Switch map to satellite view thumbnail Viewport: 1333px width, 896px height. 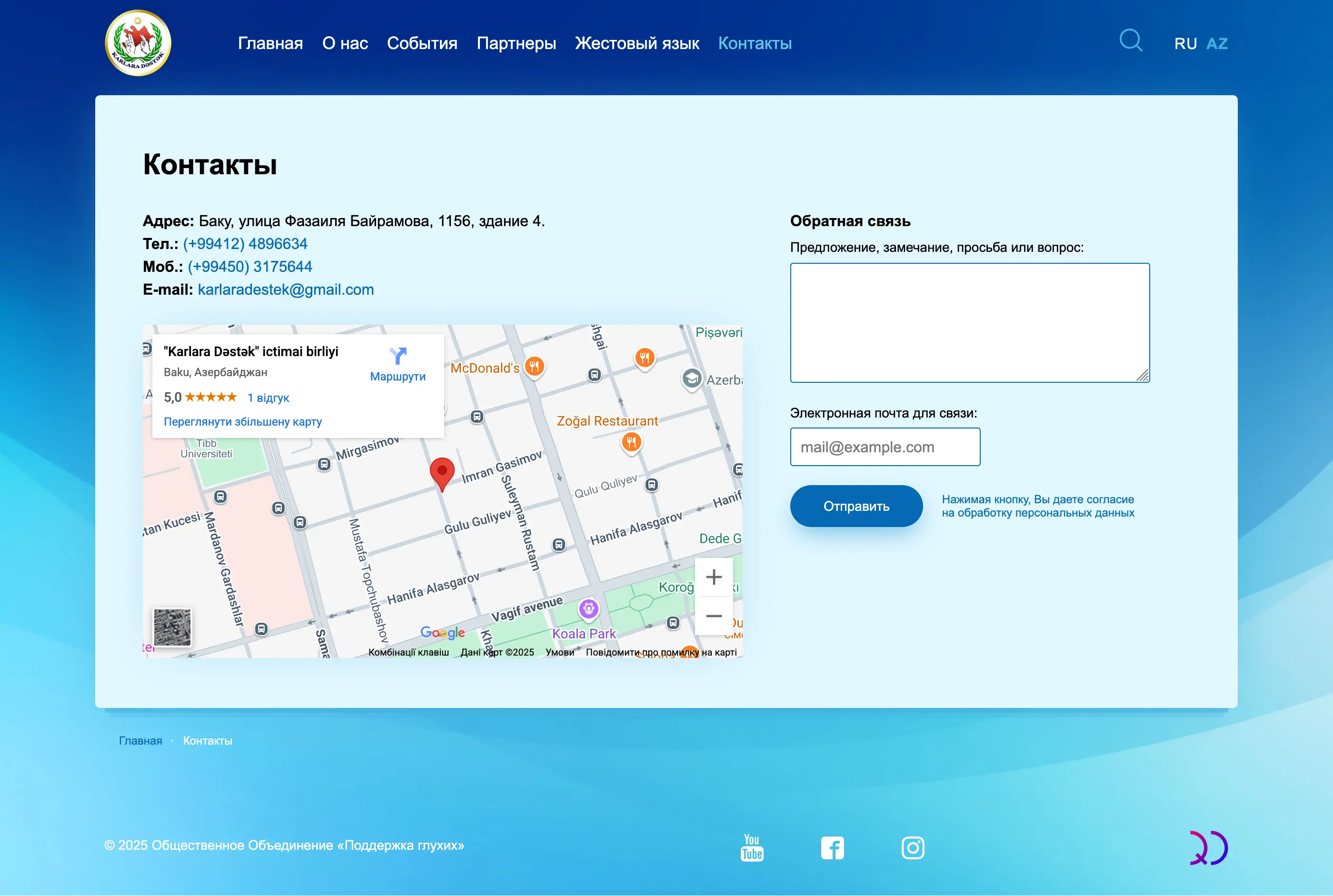(172, 627)
